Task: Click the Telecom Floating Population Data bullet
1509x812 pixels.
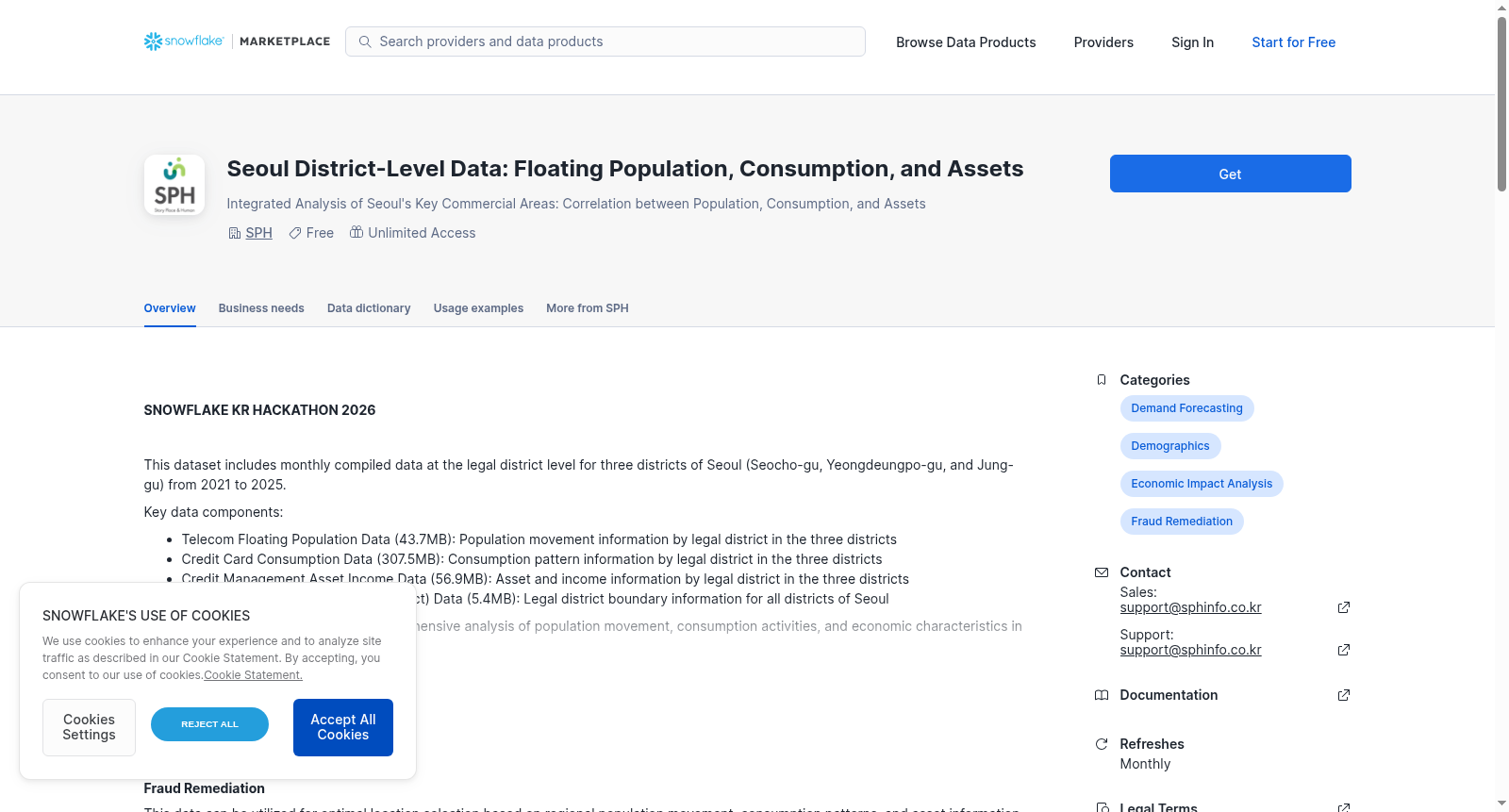Action: 539,539
